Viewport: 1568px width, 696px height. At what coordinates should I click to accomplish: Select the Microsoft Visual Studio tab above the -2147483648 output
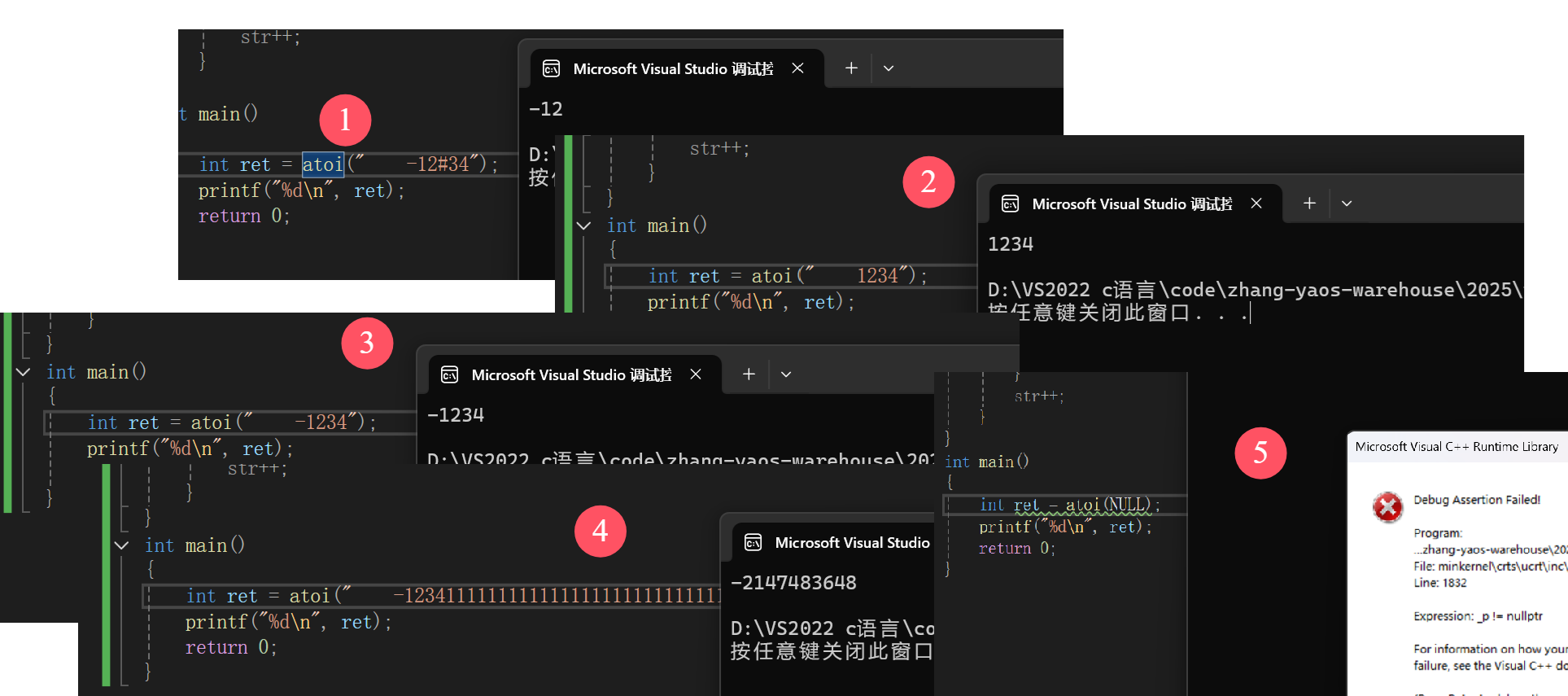(x=834, y=542)
